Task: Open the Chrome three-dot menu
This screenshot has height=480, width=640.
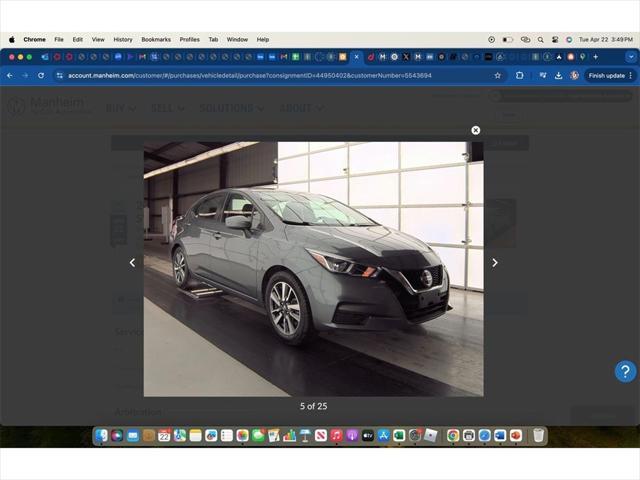Action: [x=631, y=76]
